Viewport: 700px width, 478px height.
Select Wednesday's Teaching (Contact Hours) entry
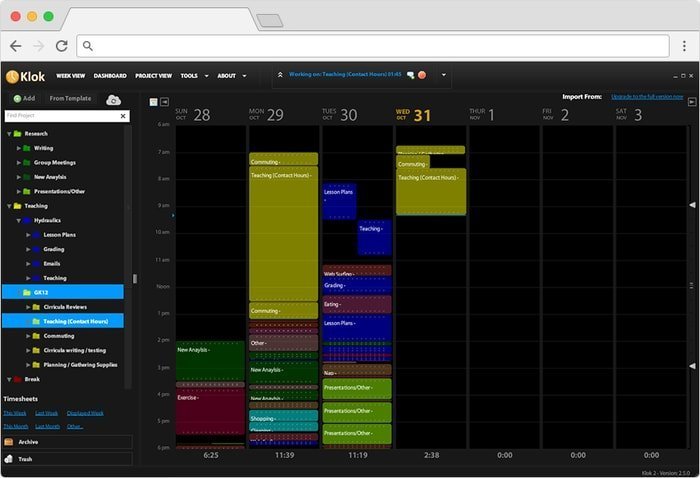pos(431,192)
